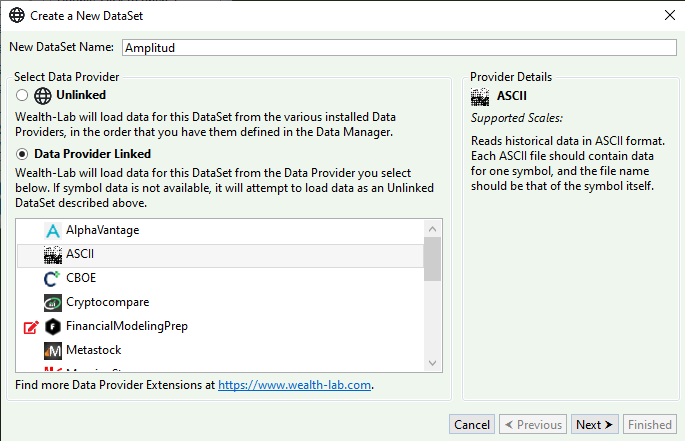The height and width of the screenshot is (441, 685).
Task: Click the New DataSet Name text field
Action: coord(399,47)
